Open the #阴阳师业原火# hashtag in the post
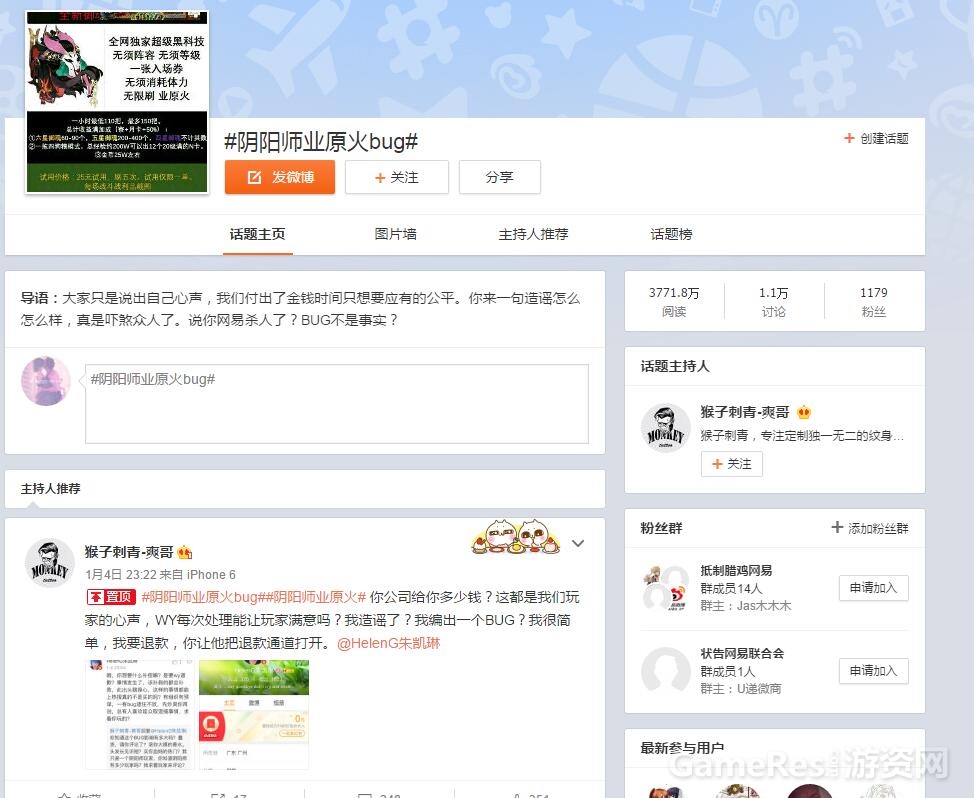 pyautogui.click(x=316, y=597)
